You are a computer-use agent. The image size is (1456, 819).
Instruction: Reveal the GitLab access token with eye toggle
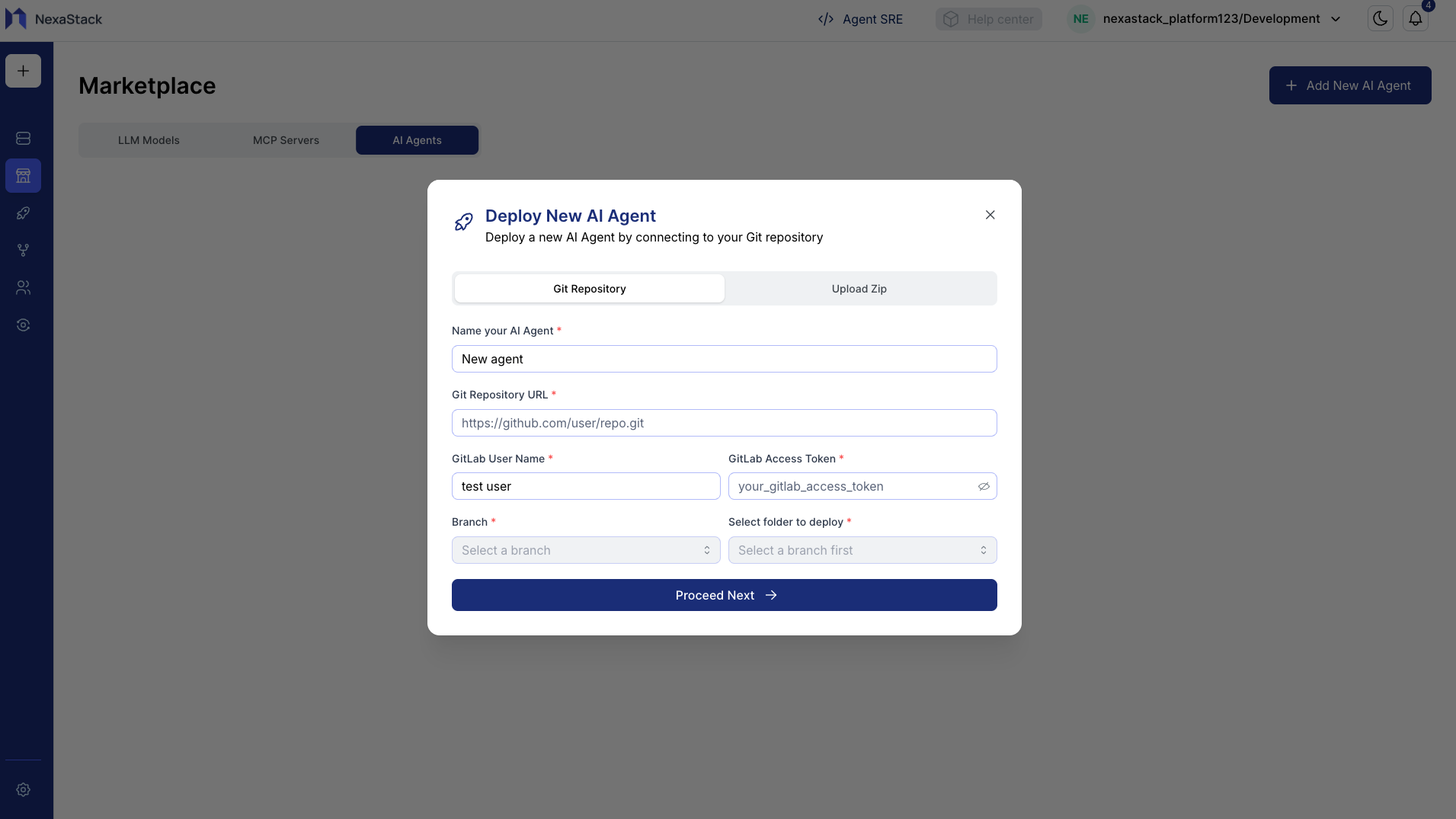[984, 486]
